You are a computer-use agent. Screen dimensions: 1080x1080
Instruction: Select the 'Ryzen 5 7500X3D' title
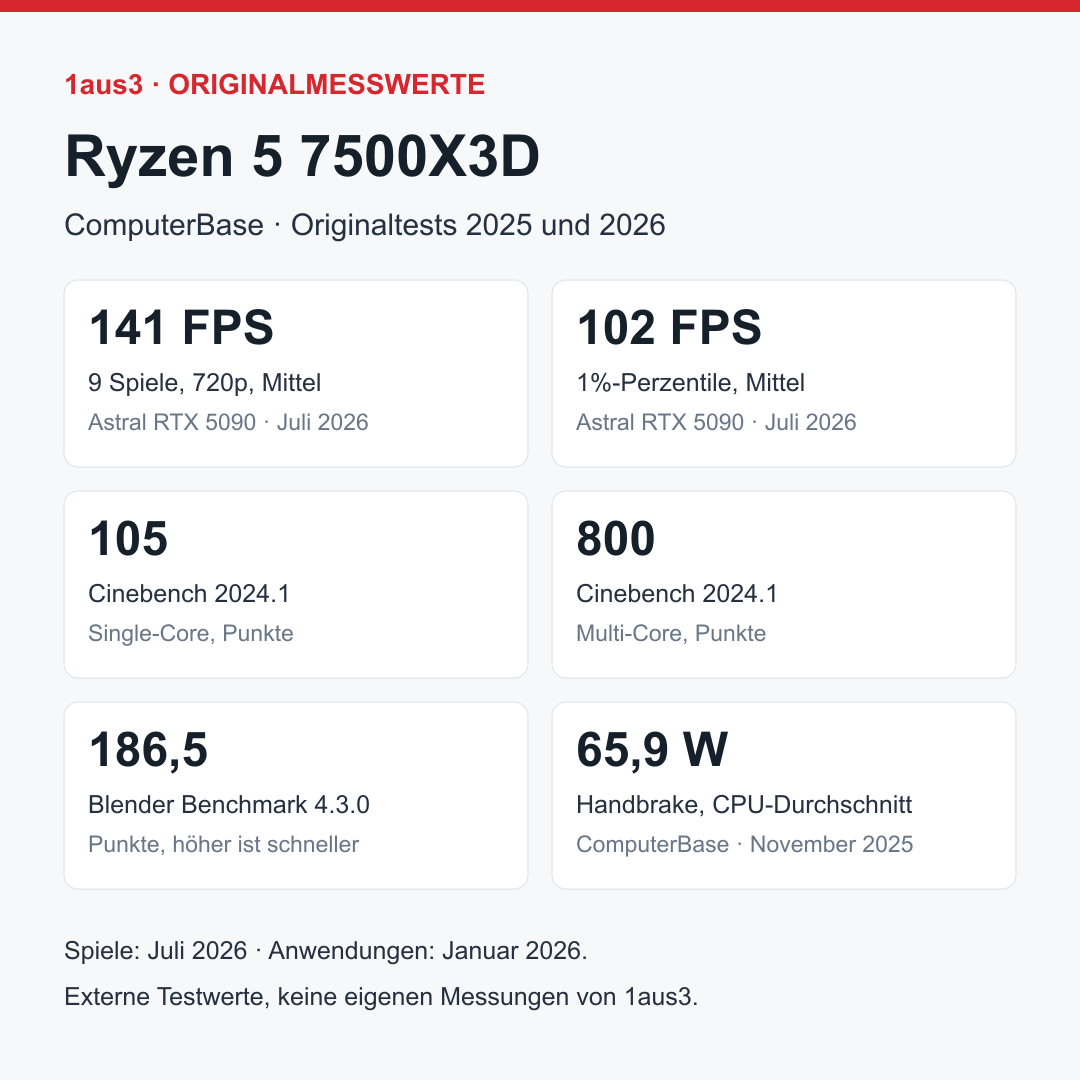302,156
